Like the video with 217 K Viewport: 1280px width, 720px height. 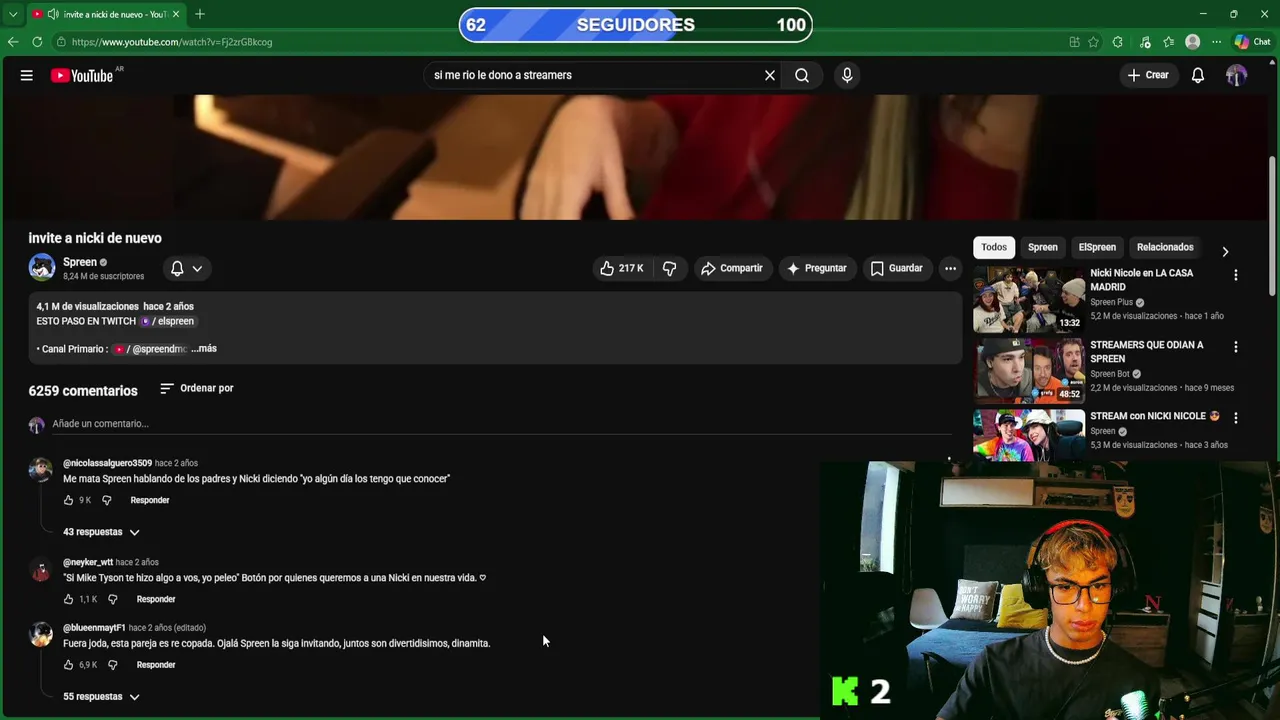pyautogui.click(x=622, y=268)
